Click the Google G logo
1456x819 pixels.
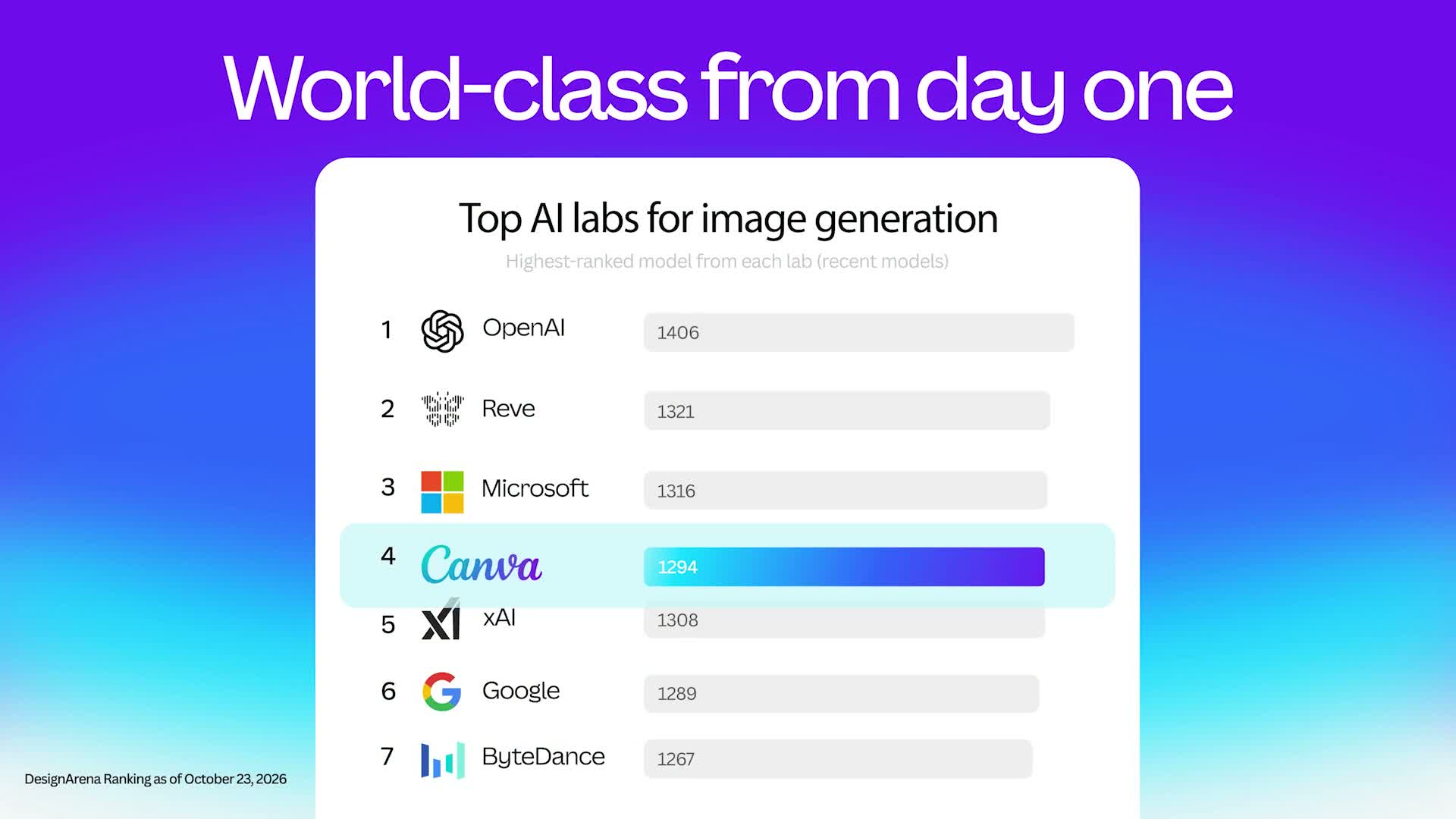point(442,691)
